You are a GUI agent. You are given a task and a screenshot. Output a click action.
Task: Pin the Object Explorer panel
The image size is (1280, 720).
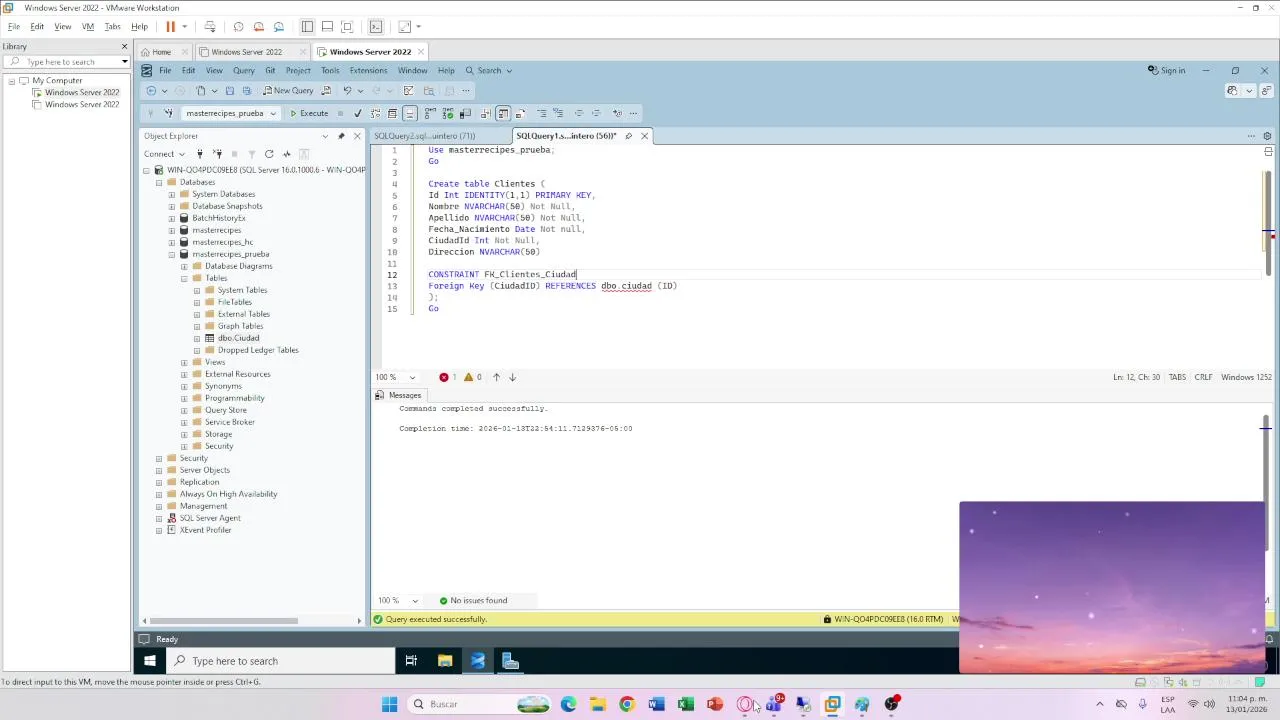pyautogui.click(x=341, y=136)
